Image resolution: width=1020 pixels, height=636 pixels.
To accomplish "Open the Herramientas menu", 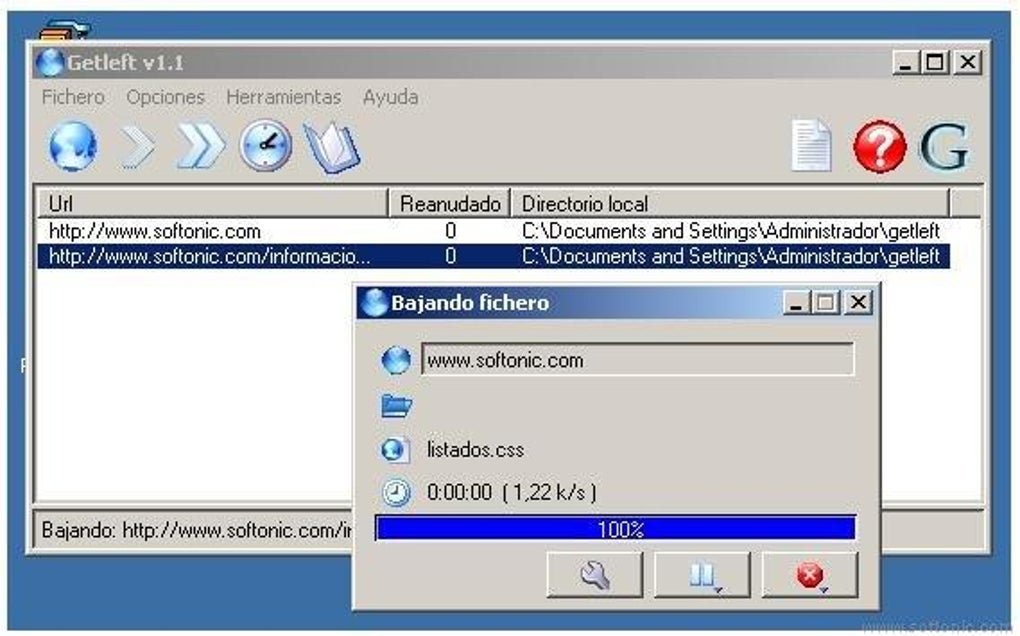I will pos(284,97).
